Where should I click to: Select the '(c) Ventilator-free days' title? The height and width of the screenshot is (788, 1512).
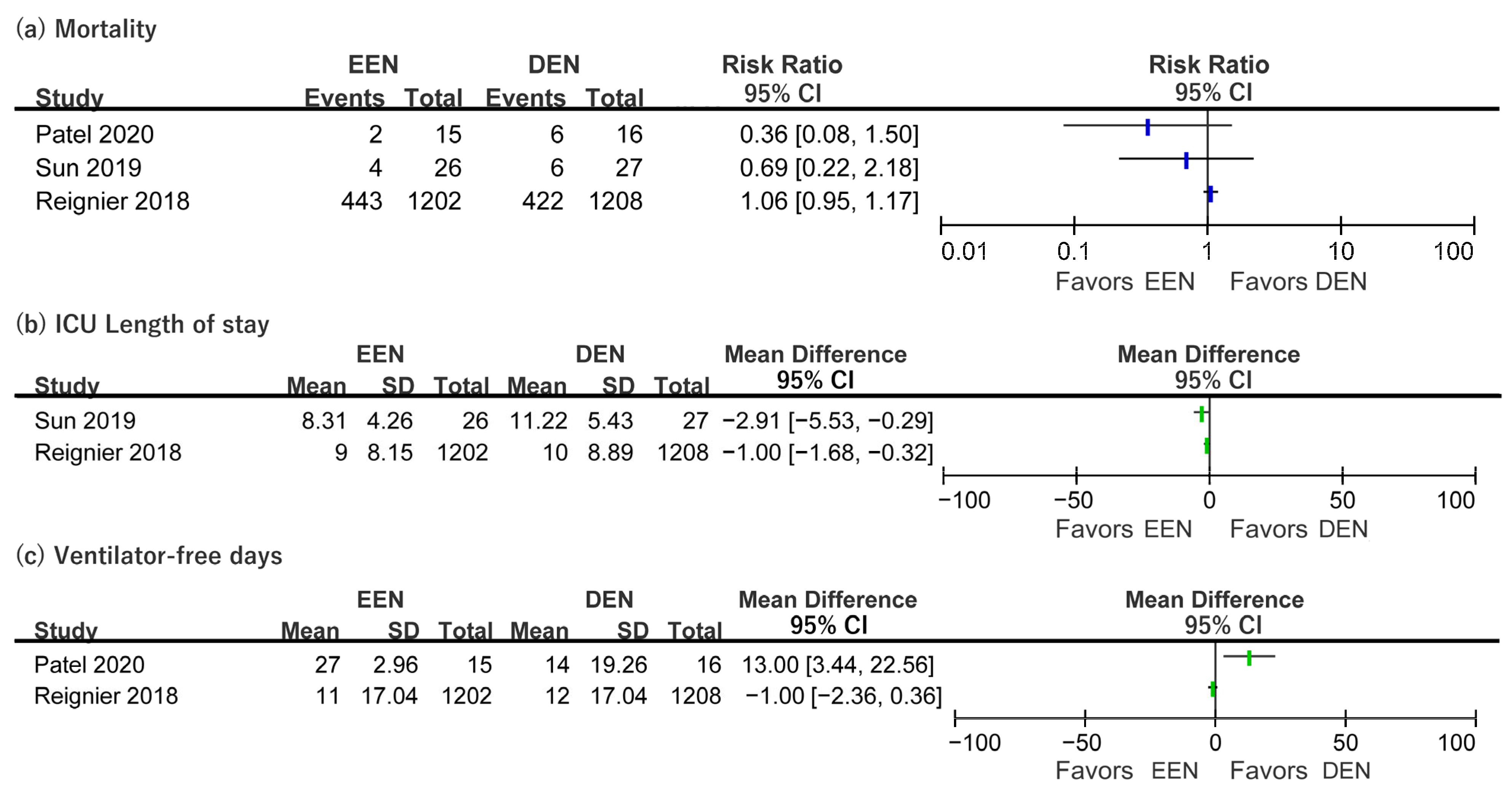pyautogui.click(x=149, y=555)
